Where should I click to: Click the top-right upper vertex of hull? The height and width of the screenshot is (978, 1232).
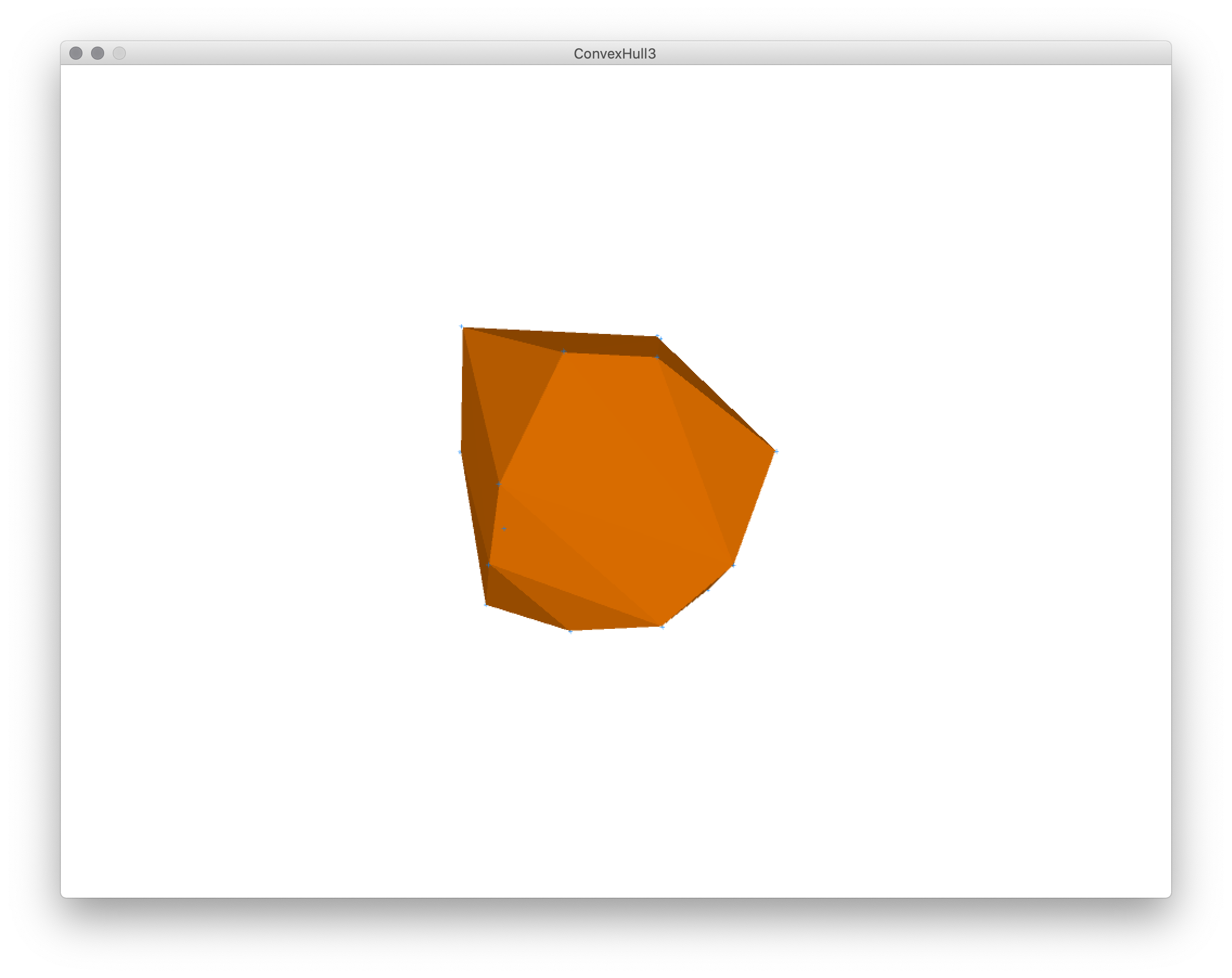point(658,337)
